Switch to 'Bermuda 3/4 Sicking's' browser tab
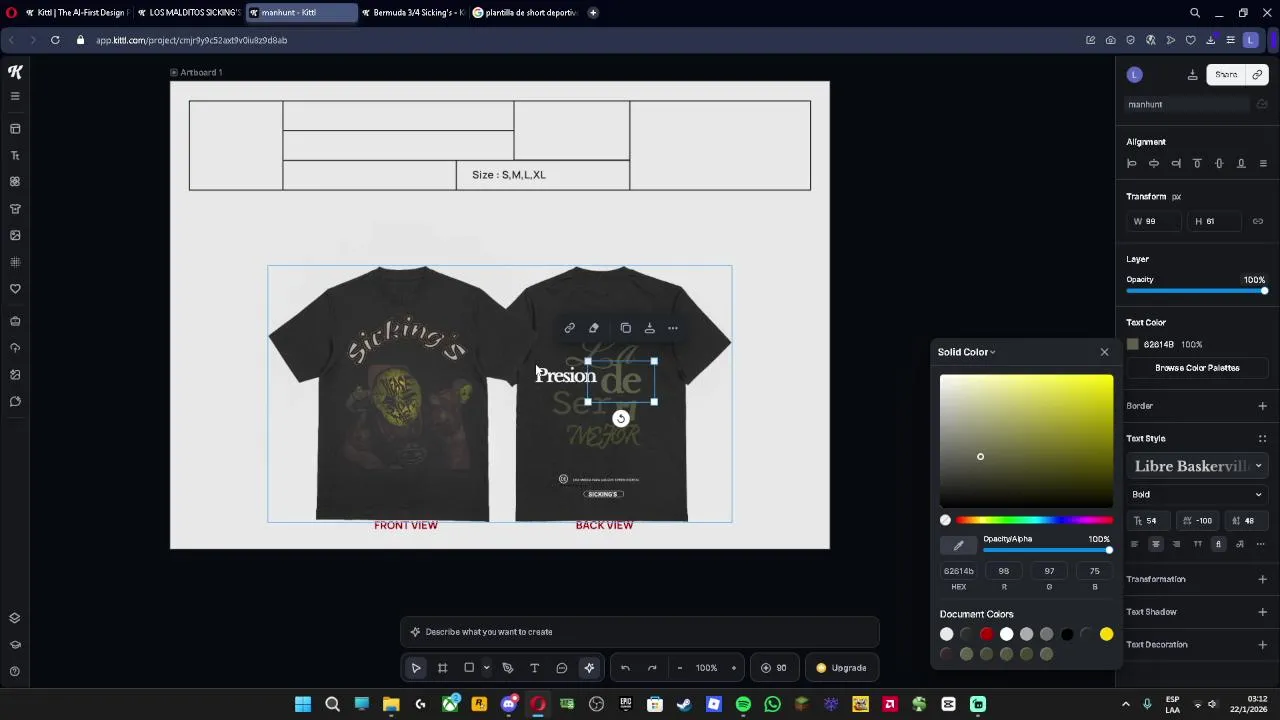 [413, 13]
